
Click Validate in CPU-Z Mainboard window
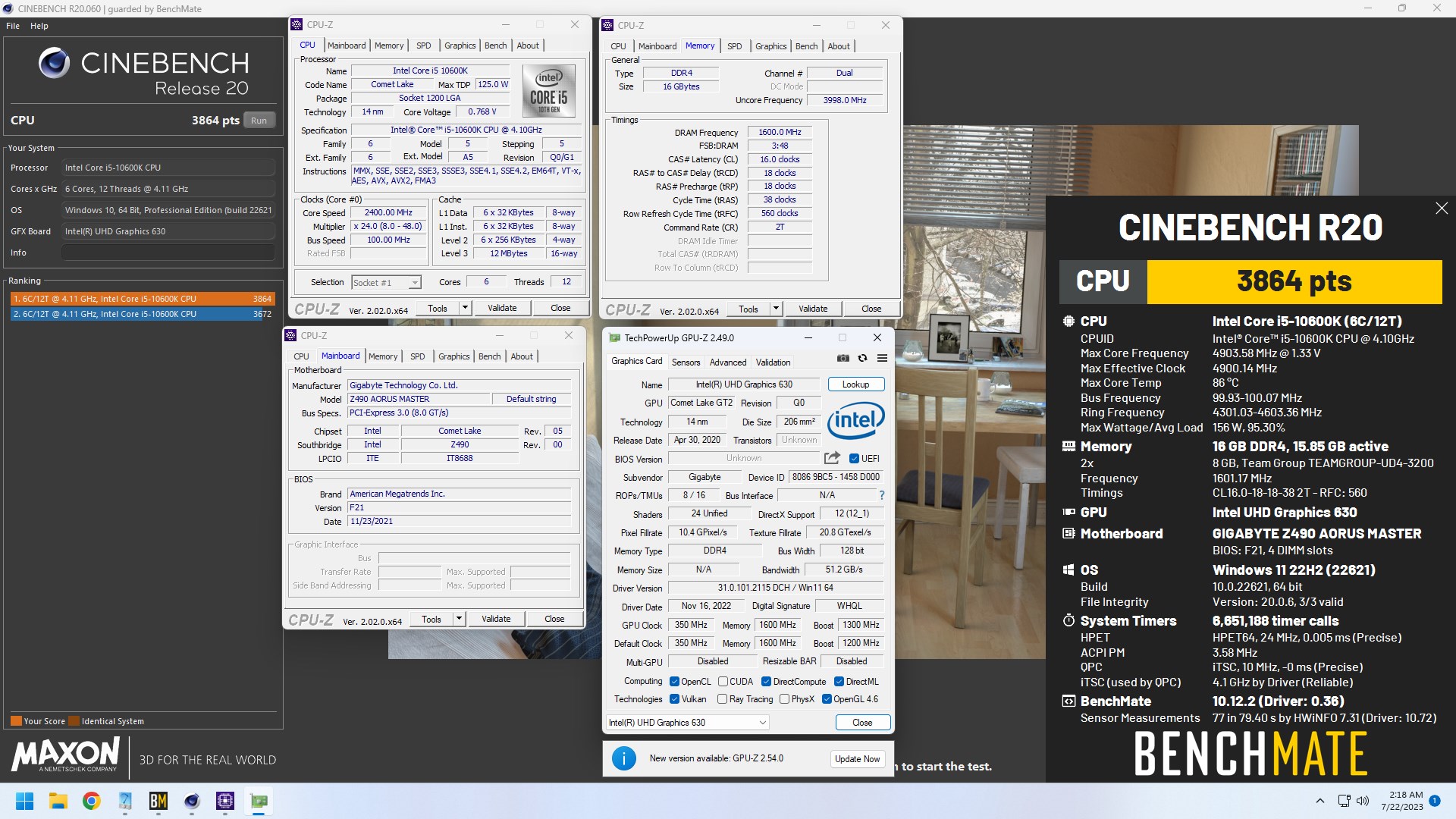[496, 619]
